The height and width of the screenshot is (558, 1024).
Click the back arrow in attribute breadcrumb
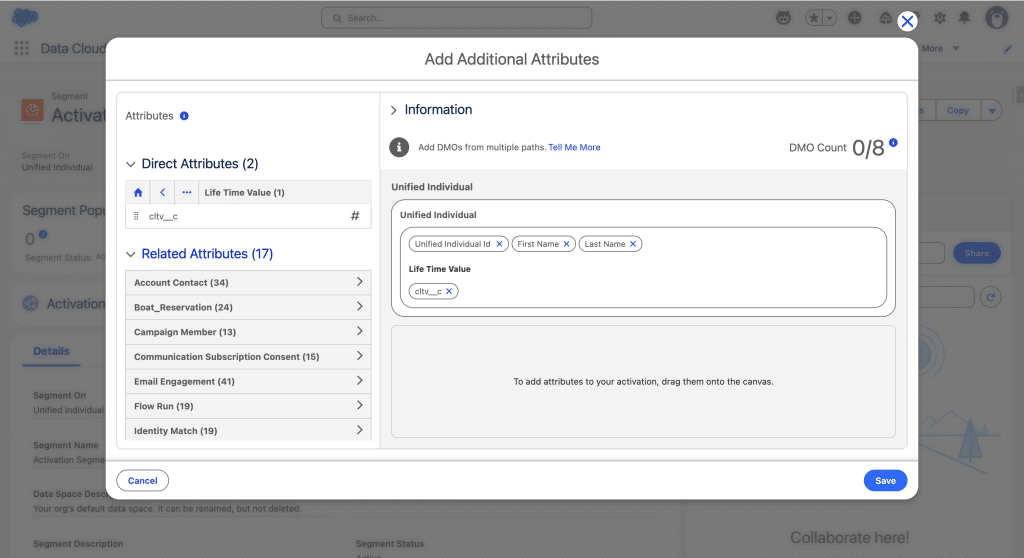coord(162,192)
